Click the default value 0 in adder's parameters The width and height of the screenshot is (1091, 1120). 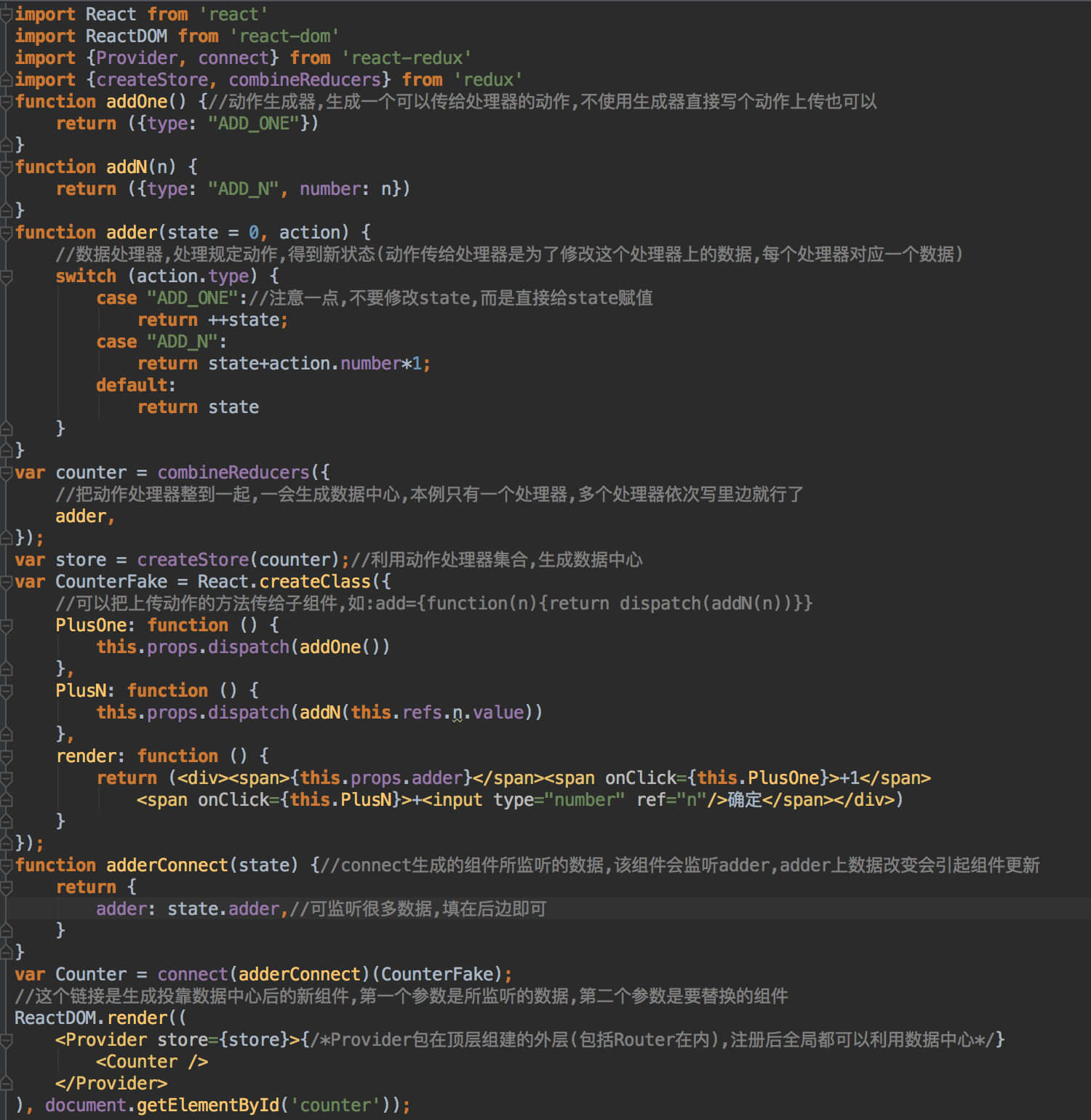tap(253, 233)
